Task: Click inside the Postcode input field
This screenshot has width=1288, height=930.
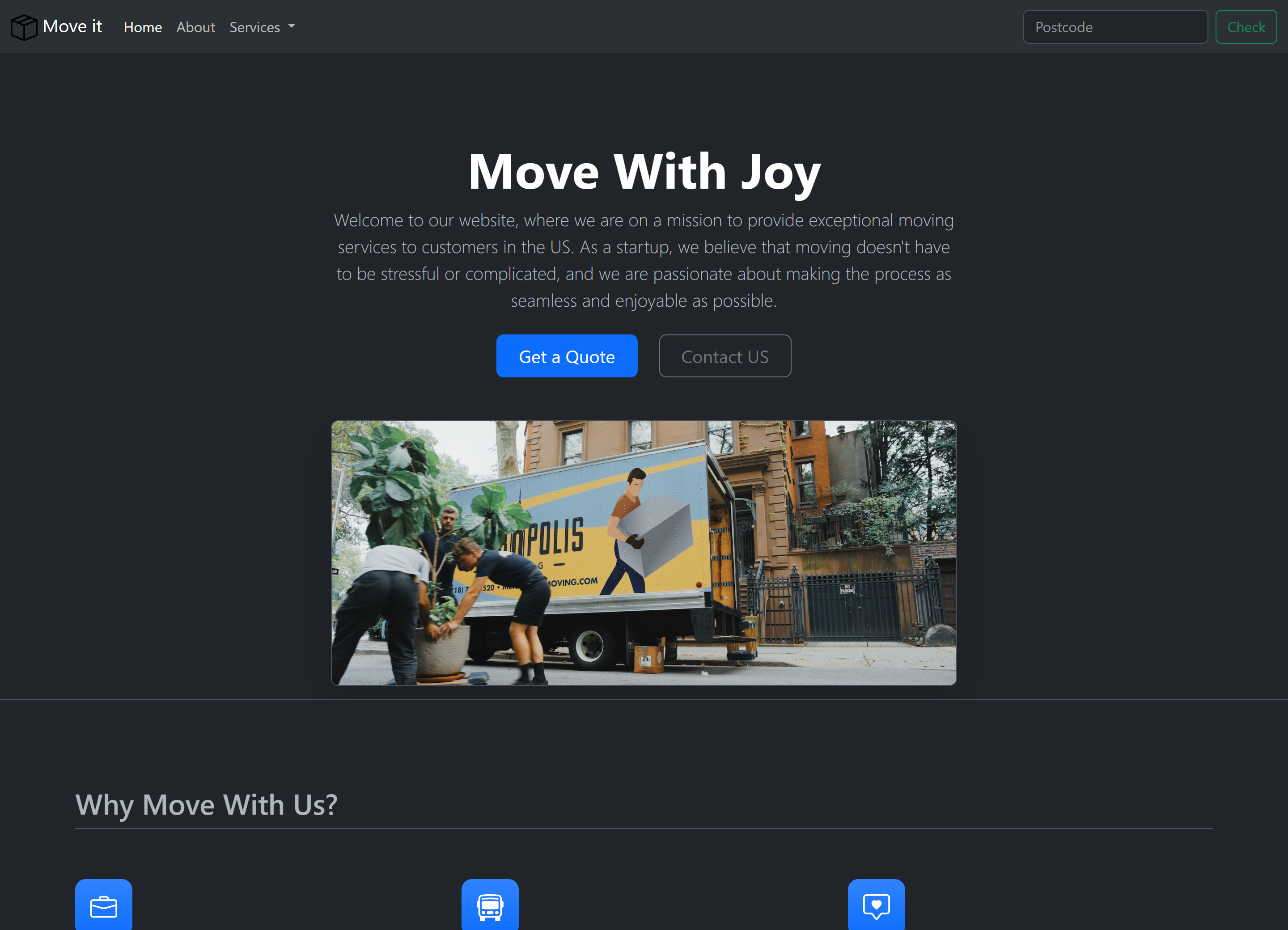Action: [1115, 27]
